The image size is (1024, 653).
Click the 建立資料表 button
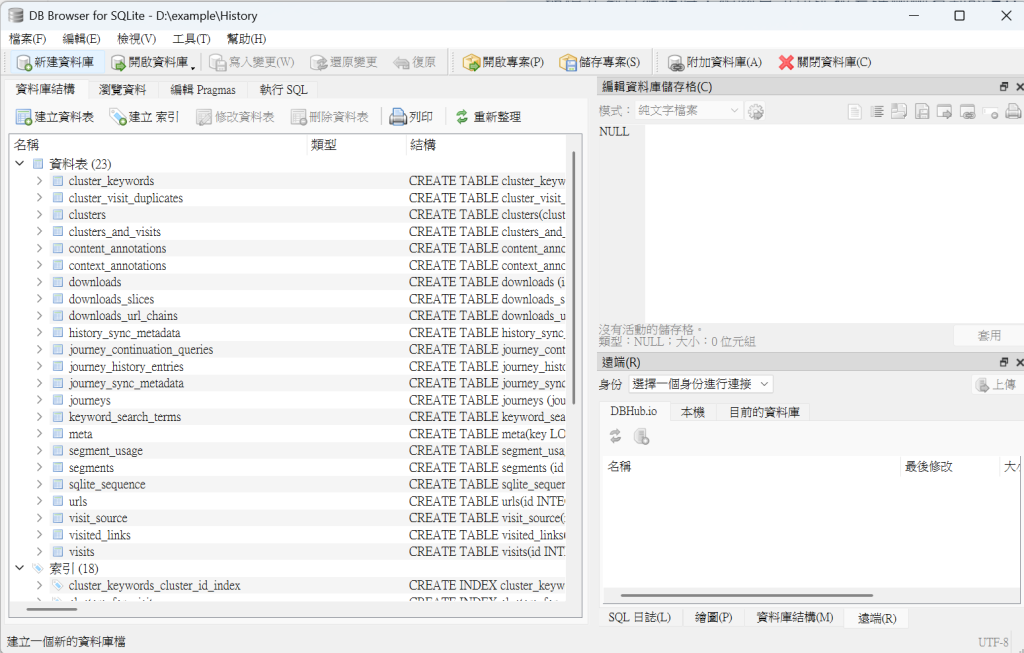55,117
